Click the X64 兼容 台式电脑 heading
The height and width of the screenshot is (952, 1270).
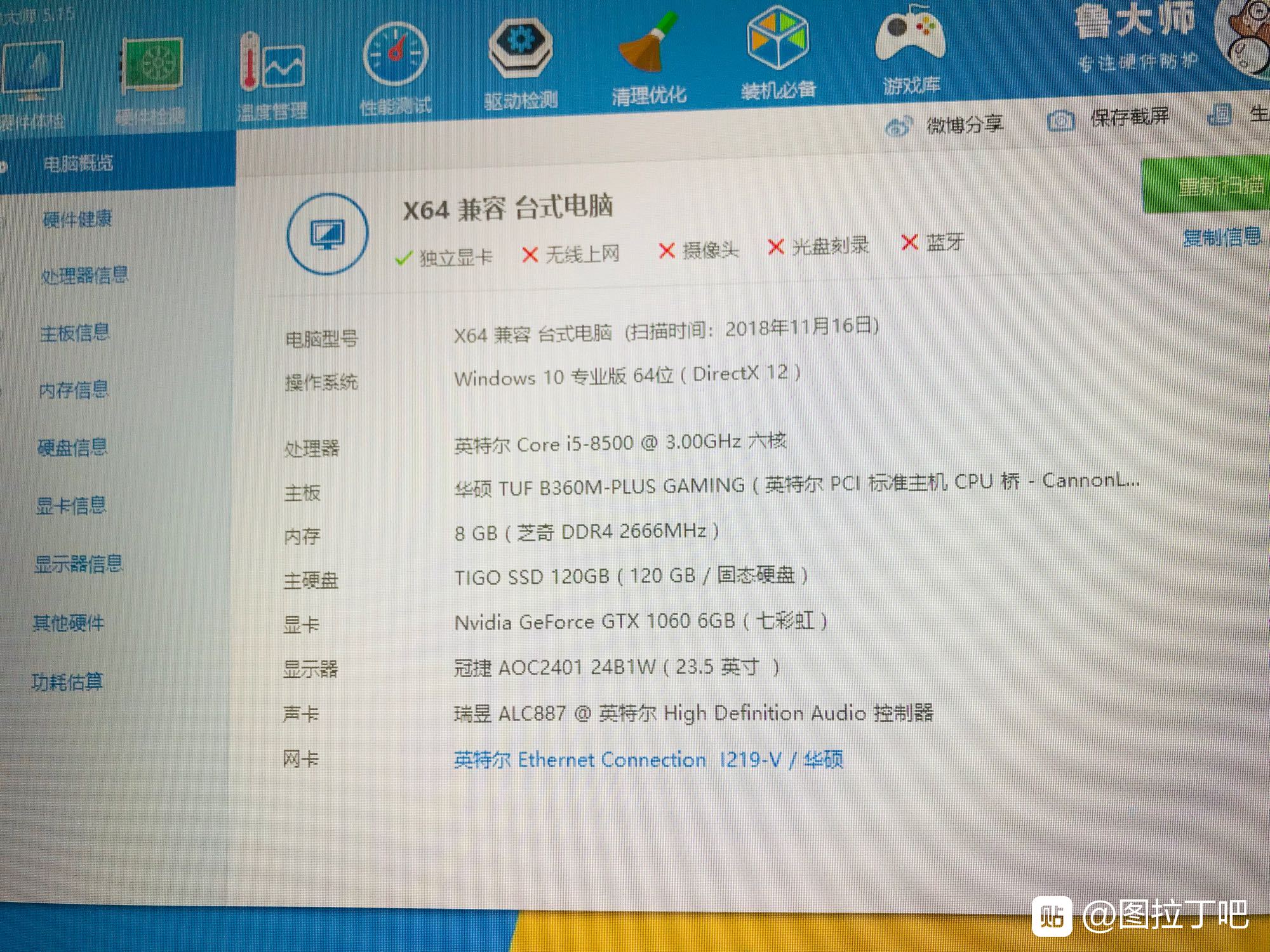click(x=508, y=208)
